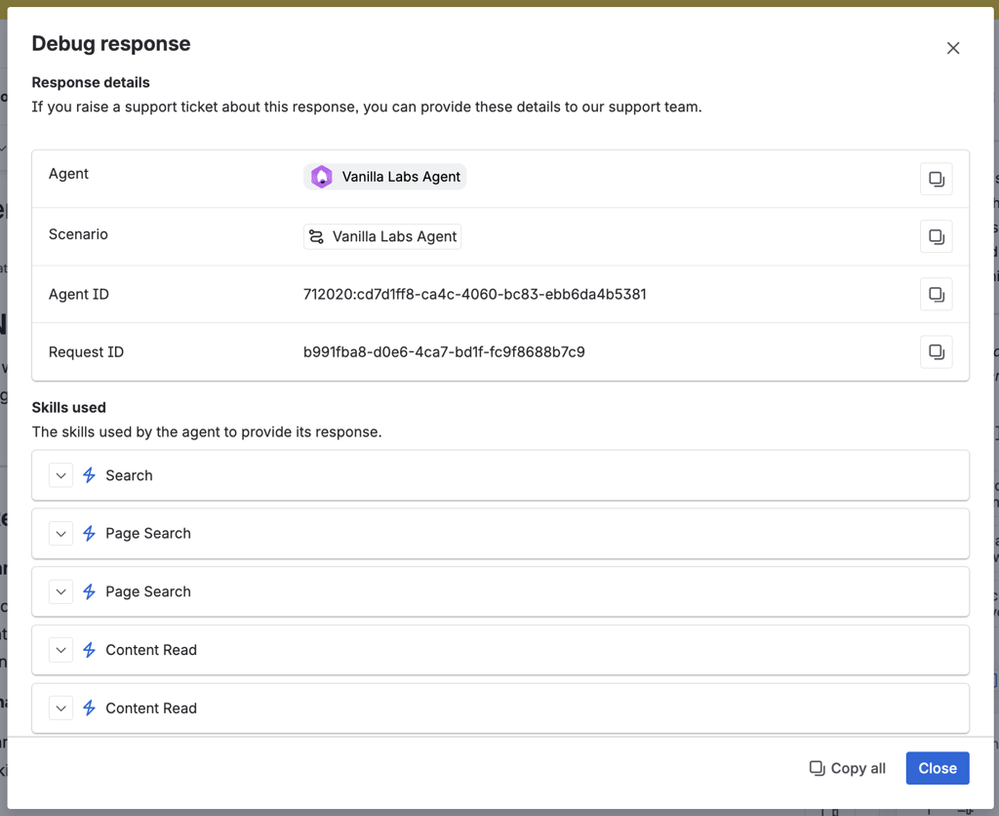The image size is (999, 816).
Task: Expand the second Page Search skill
Action: (x=61, y=592)
